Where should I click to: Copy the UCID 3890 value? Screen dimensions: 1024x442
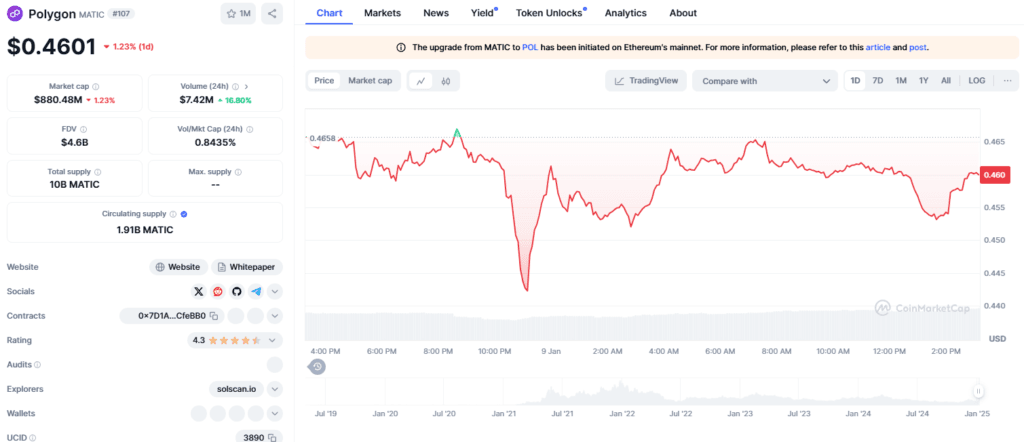[272, 437]
